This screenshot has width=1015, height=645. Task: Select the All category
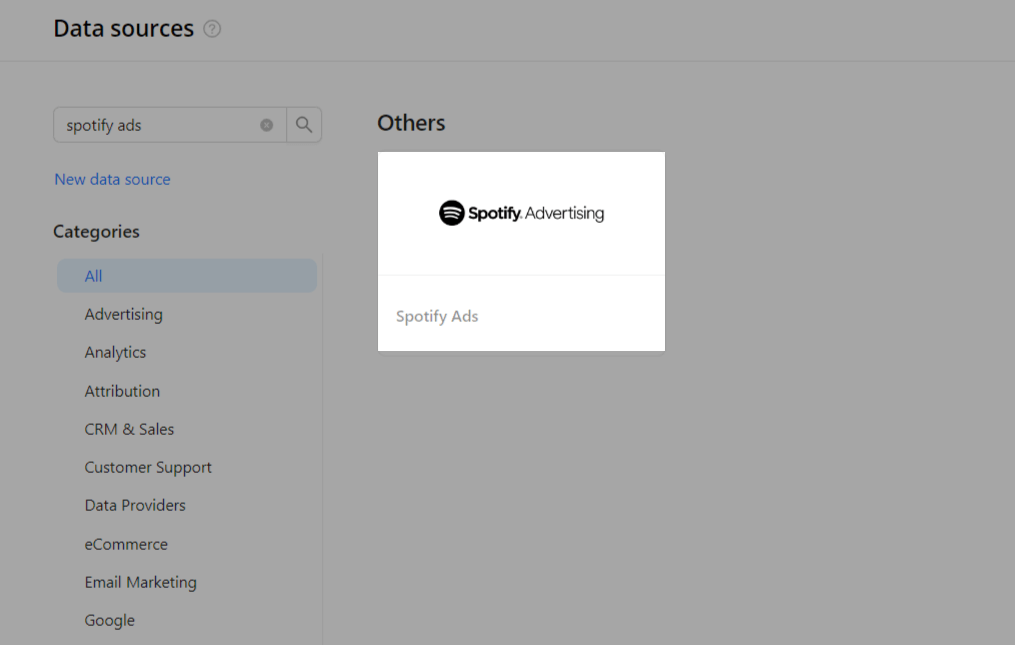click(187, 276)
